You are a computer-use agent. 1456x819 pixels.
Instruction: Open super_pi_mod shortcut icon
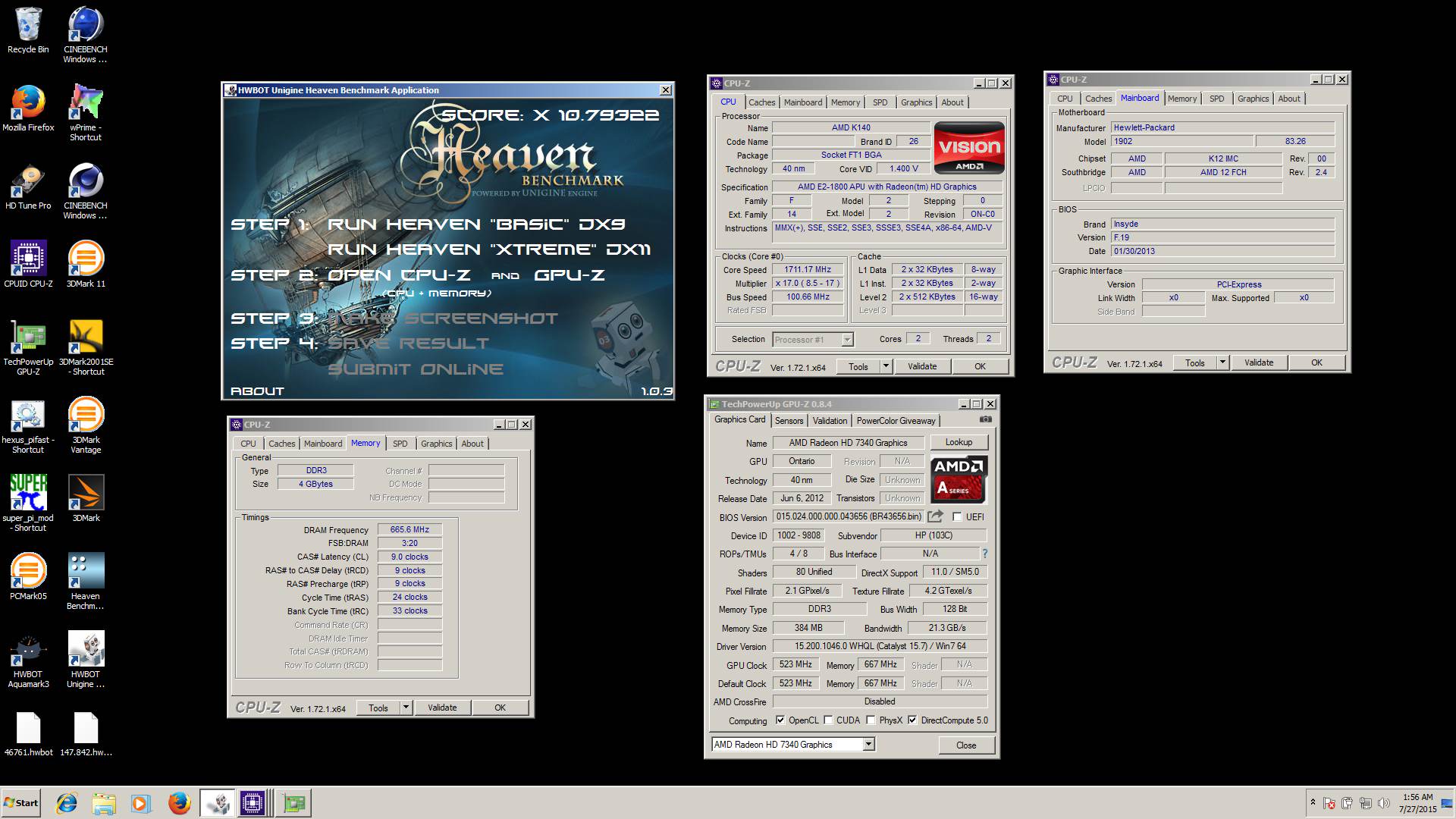[28, 503]
